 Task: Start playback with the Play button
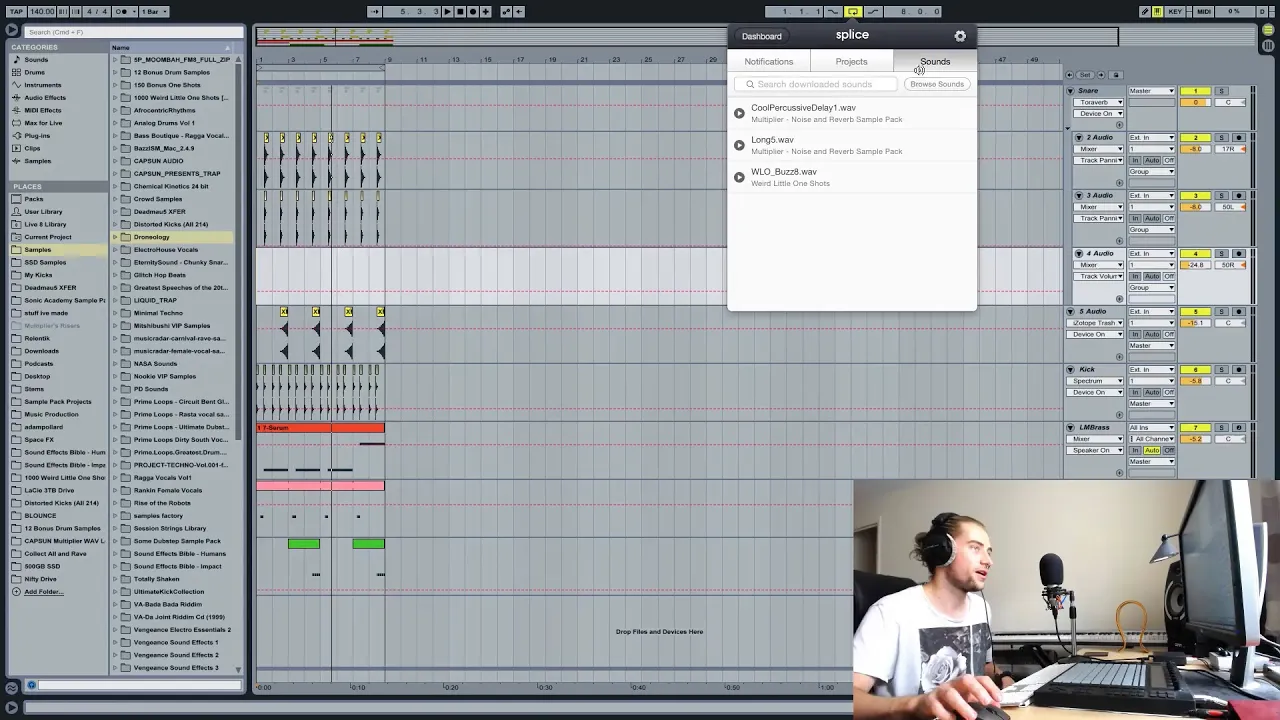coord(447,11)
